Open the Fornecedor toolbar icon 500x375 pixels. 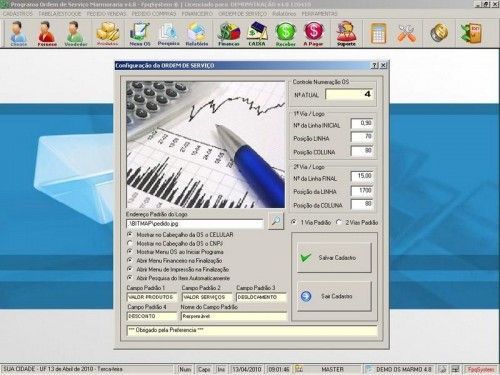coord(47,33)
